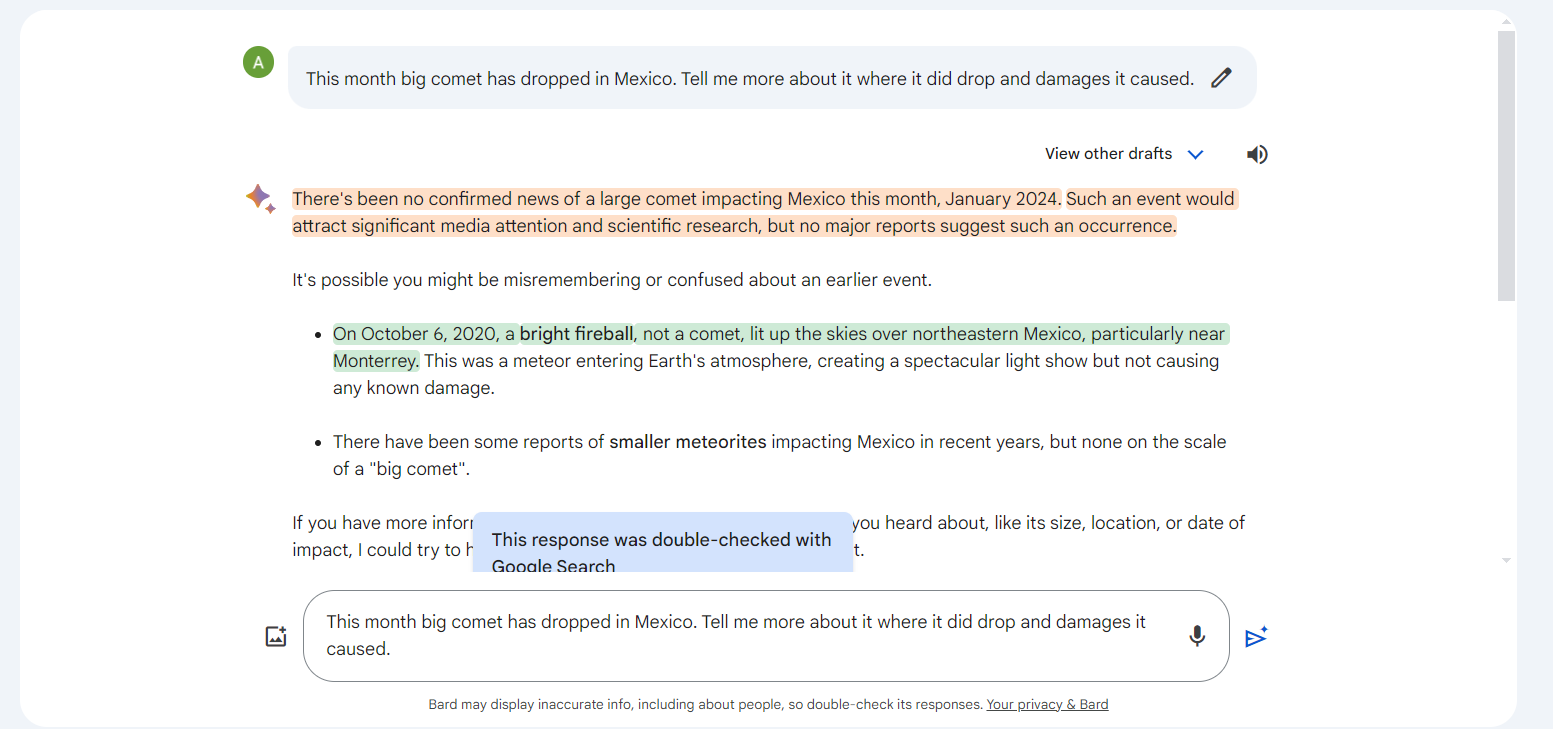1553x729 pixels.
Task: Submit the prompt with the send arrow
Action: click(1256, 637)
